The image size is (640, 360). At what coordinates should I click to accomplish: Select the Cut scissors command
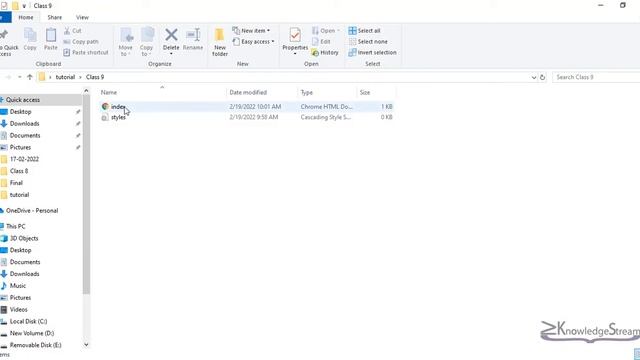(x=73, y=31)
